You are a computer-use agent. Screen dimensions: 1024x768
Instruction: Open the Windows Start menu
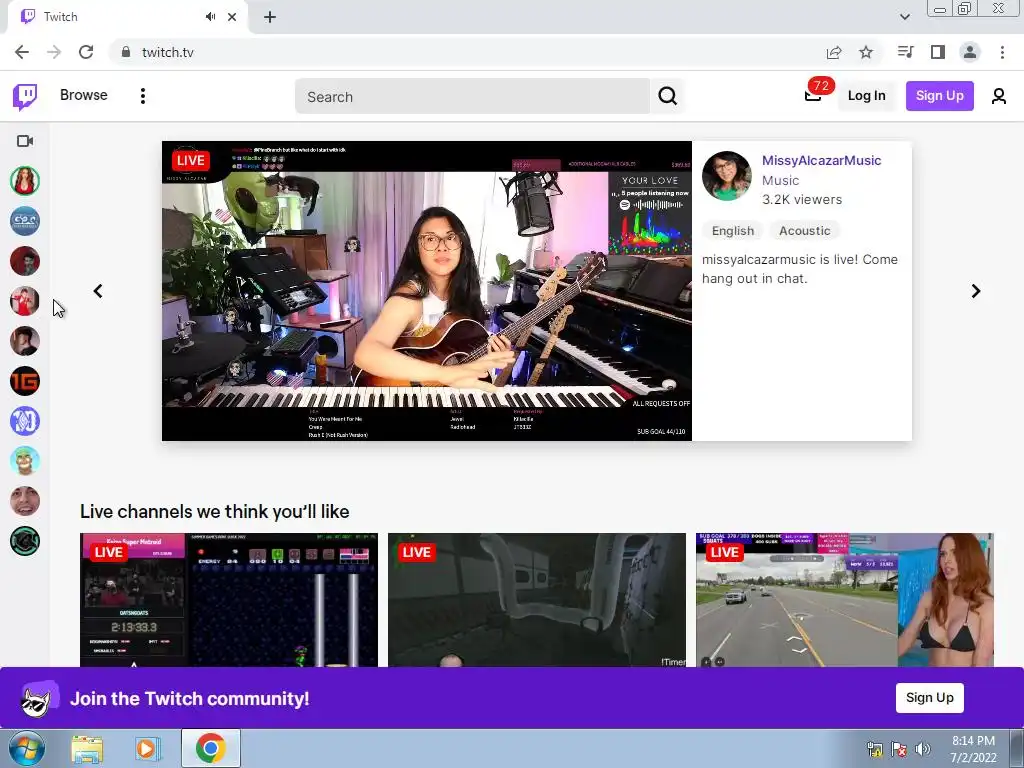tap(26, 748)
